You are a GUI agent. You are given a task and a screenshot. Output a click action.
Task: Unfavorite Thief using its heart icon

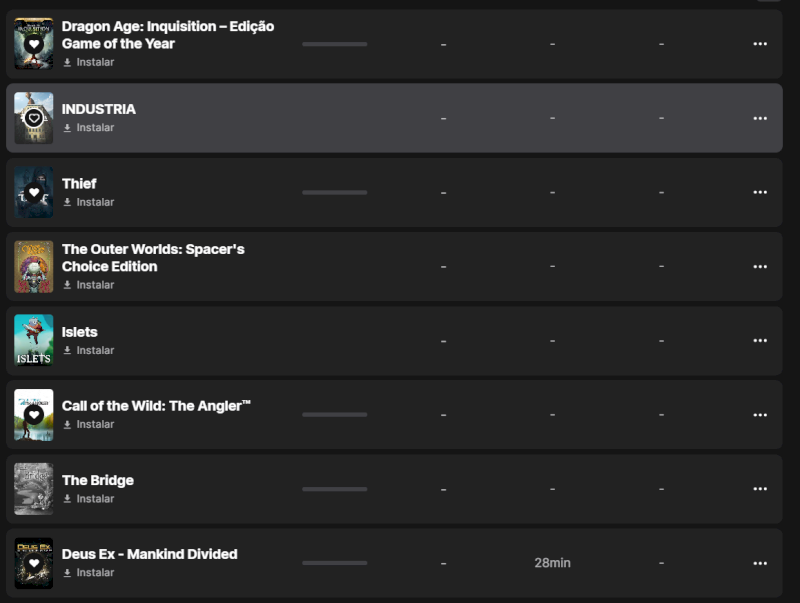(34, 192)
